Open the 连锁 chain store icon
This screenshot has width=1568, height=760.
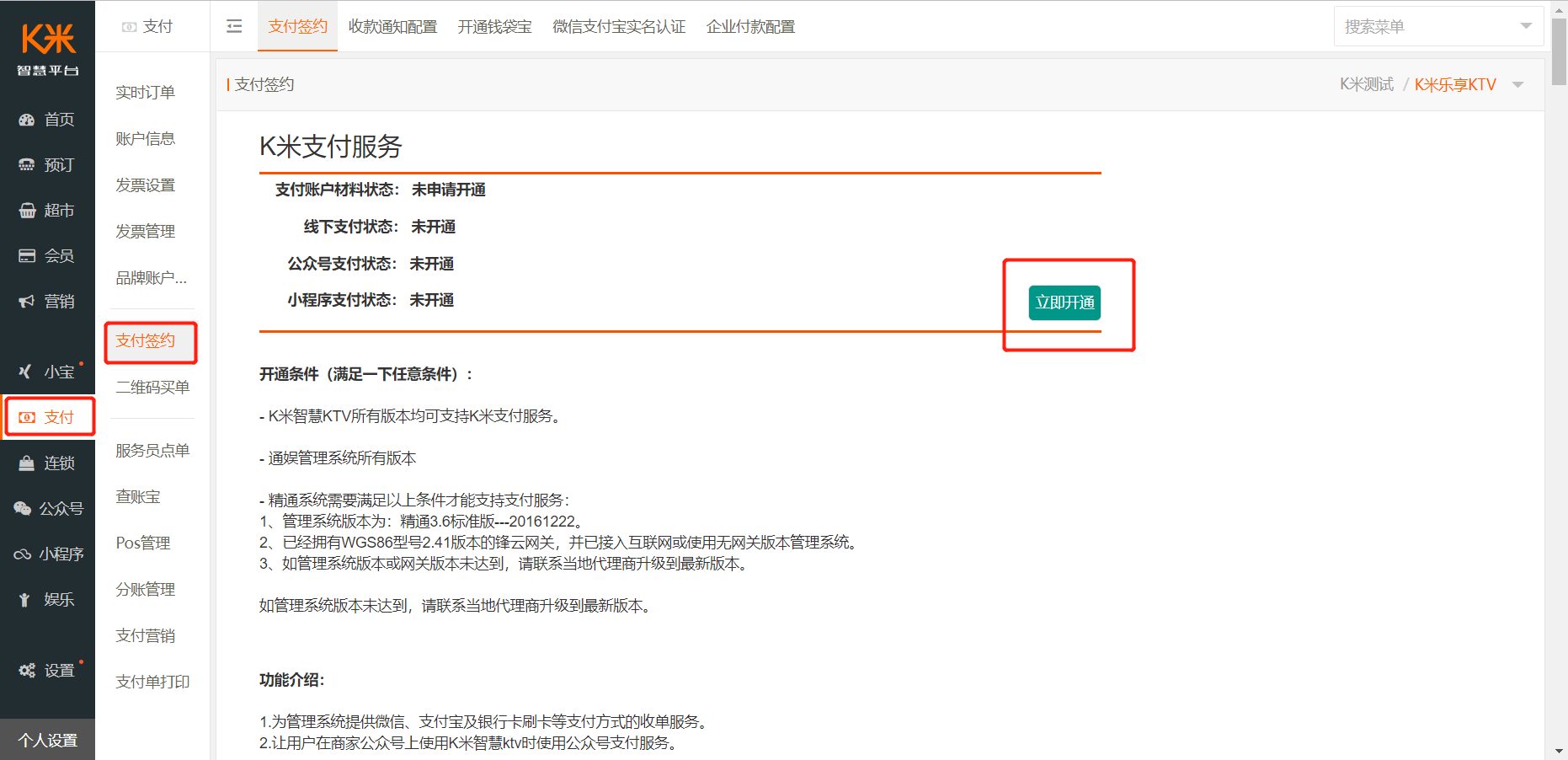click(x=27, y=463)
